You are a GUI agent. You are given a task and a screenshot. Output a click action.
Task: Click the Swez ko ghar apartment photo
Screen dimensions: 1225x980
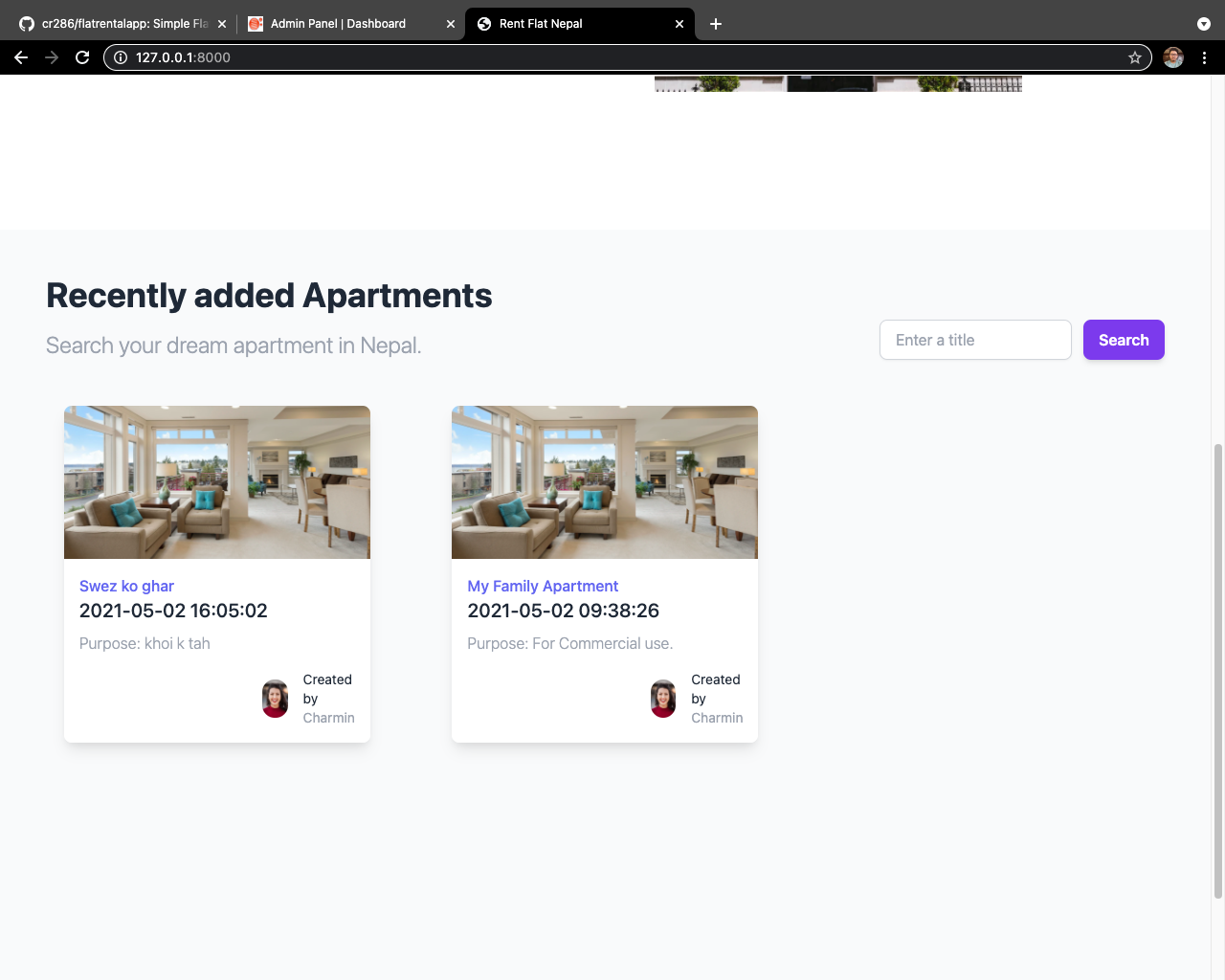tap(217, 482)
